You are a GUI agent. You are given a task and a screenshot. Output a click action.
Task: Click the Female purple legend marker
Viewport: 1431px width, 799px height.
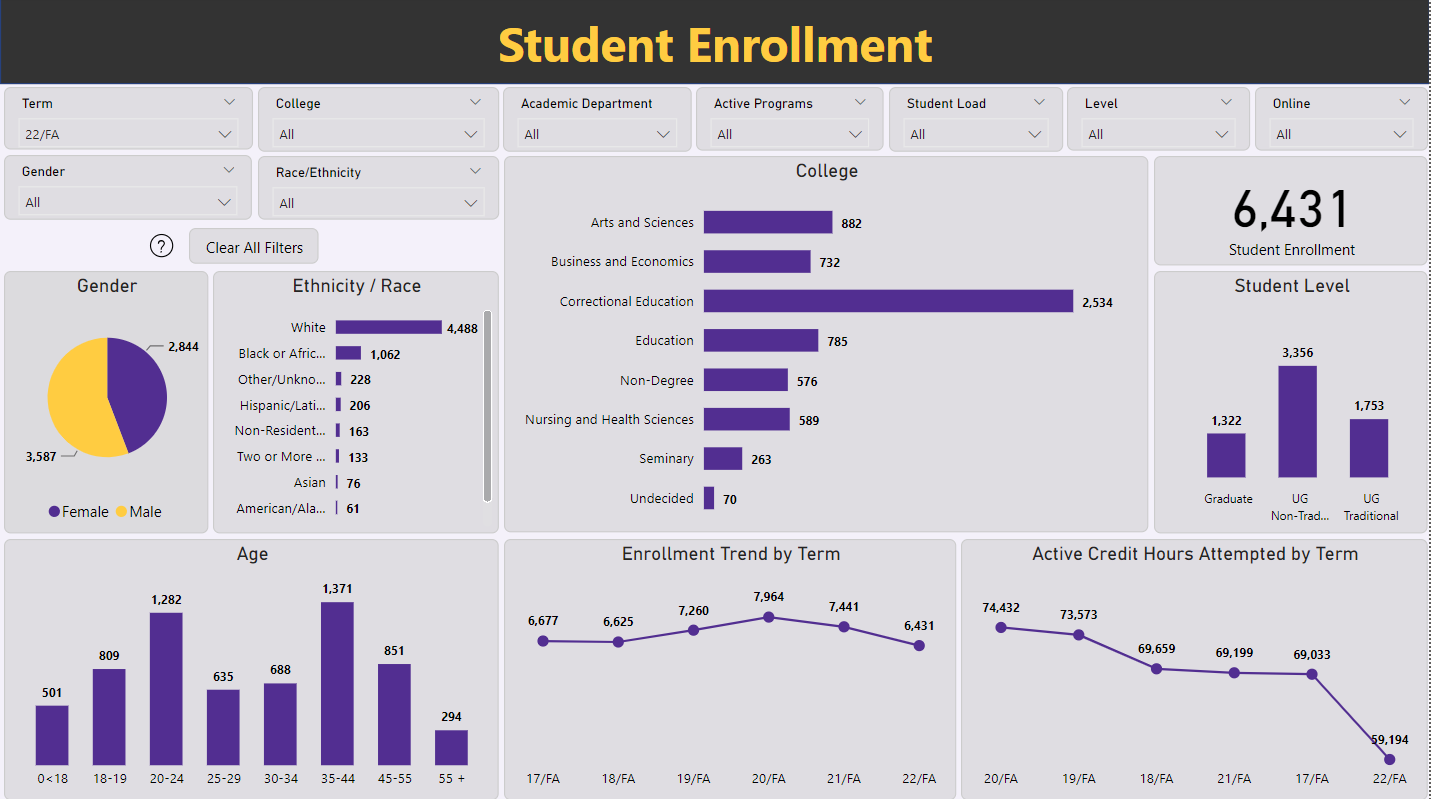(x=54, y=512)
